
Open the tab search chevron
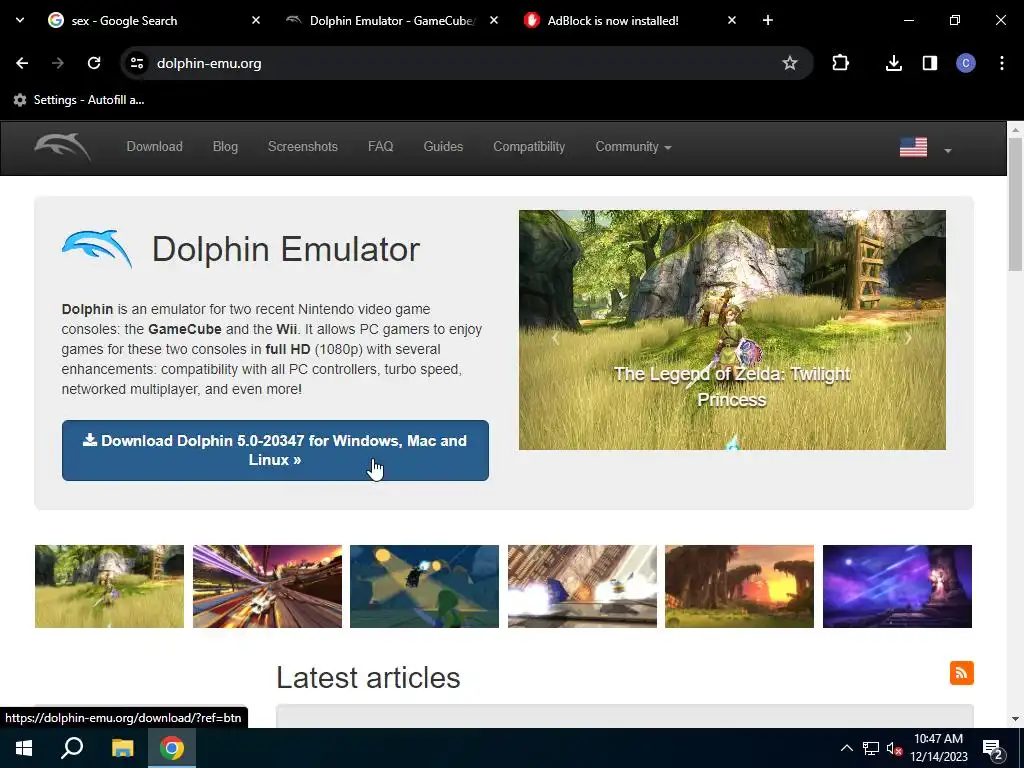(x=20, y=21)
